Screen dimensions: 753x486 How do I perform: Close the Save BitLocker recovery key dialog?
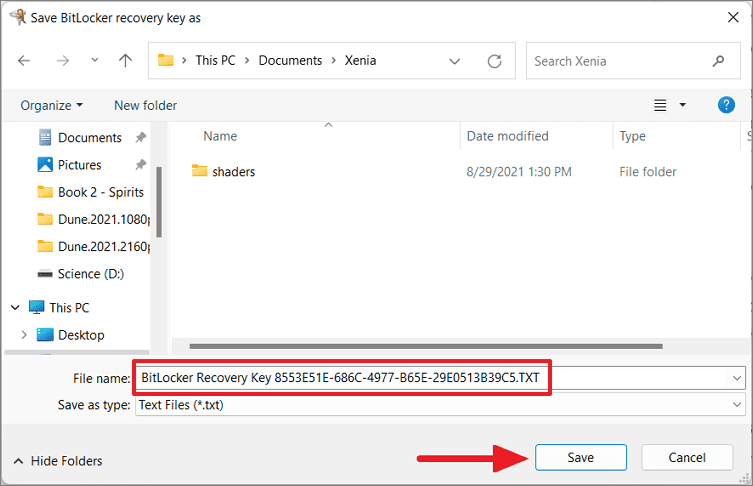pos(733,17)
